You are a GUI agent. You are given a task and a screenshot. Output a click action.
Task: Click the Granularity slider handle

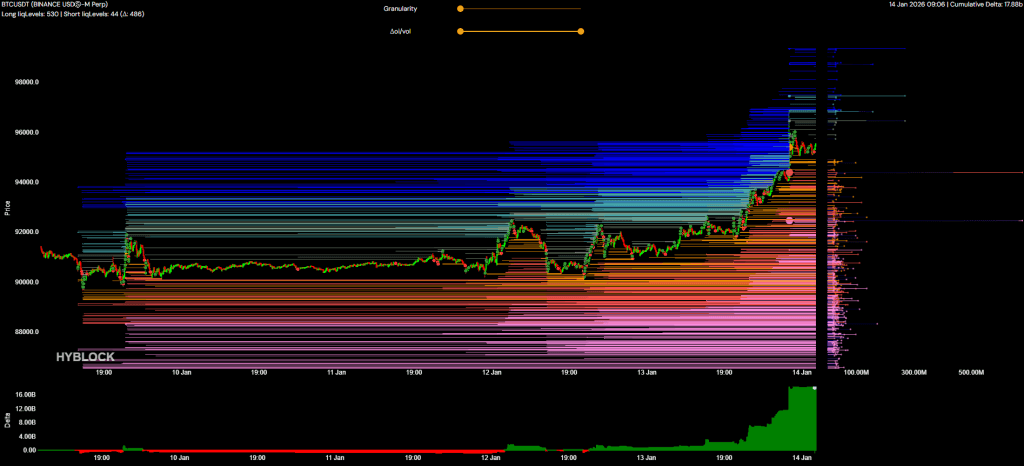[460, 8]
